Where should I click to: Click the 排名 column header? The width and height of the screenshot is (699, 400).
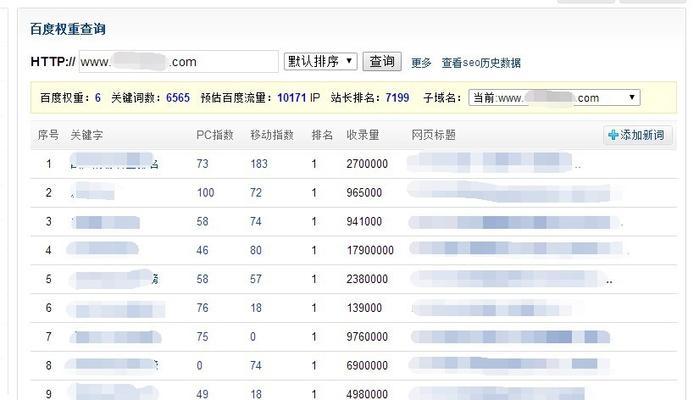(x=322, y=135)
